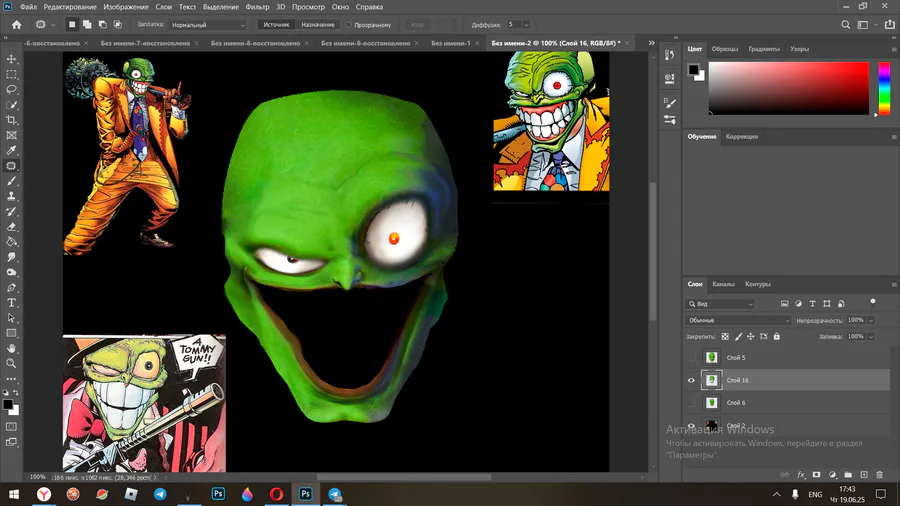The image size is (900, 506).
Task: Switch to the Каналы tab
Action: 723,284
